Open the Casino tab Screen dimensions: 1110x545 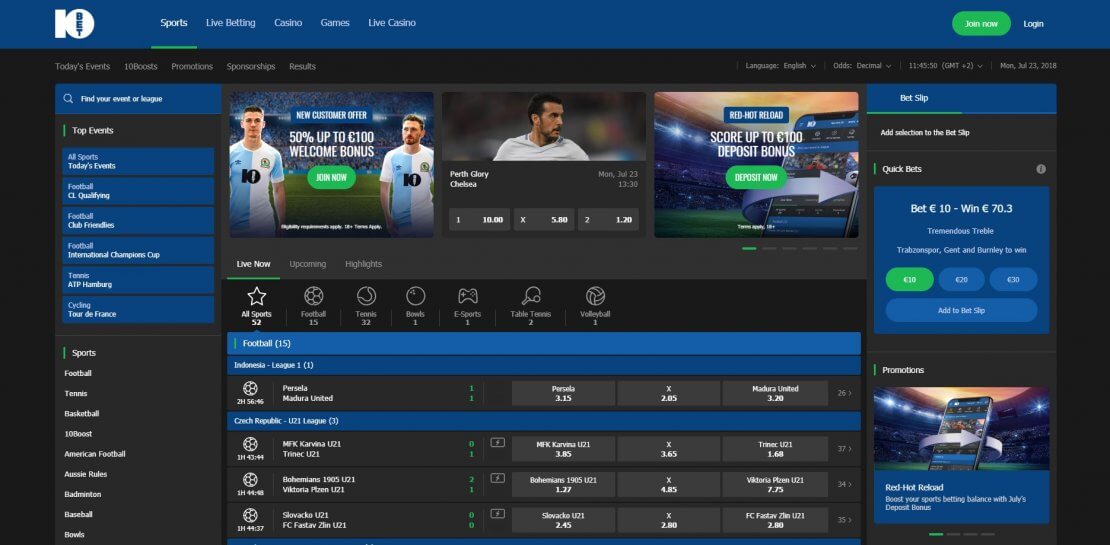[288, 23]
